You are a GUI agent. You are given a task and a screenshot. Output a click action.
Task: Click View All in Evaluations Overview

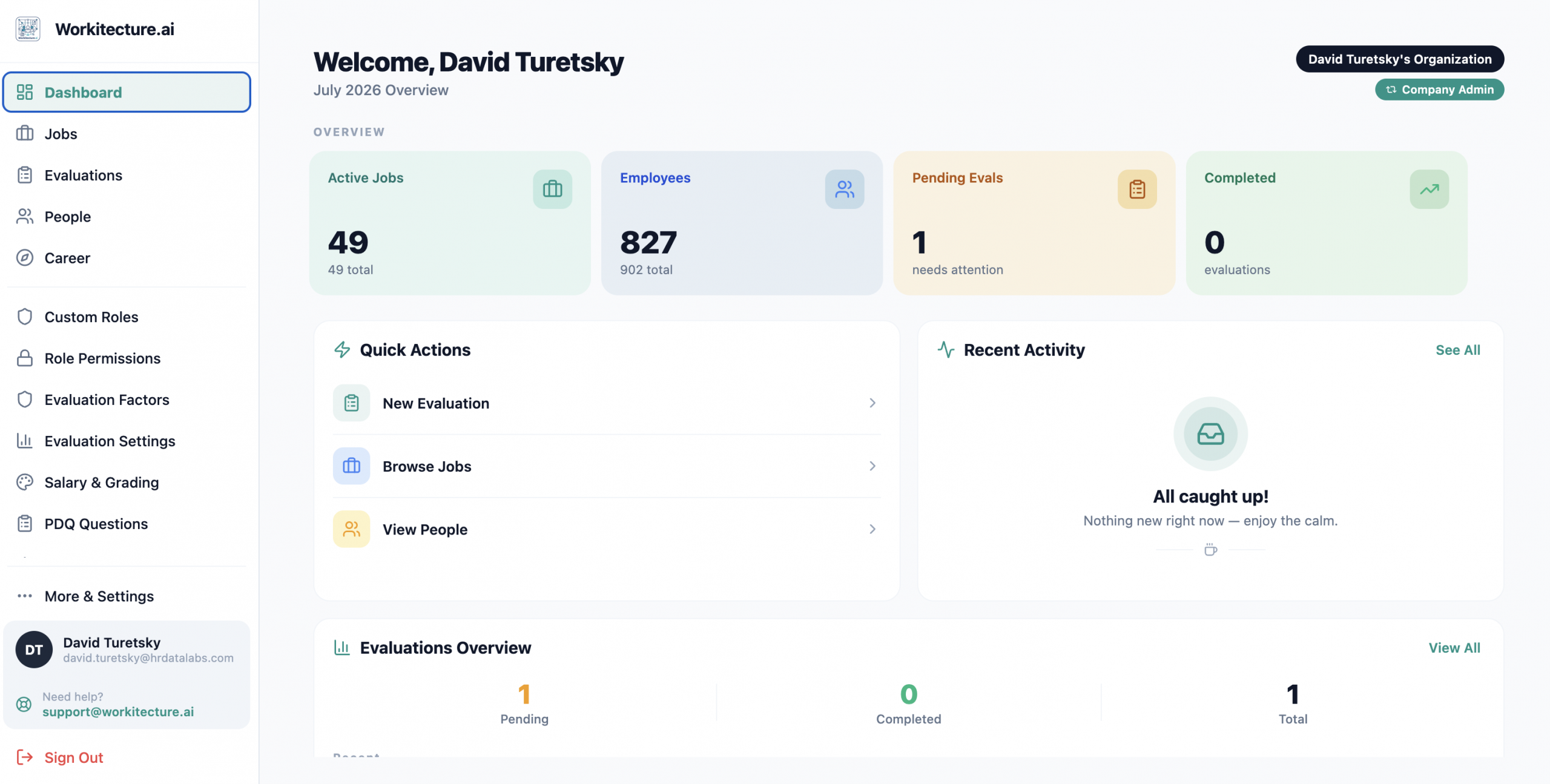coord(1454,648)
